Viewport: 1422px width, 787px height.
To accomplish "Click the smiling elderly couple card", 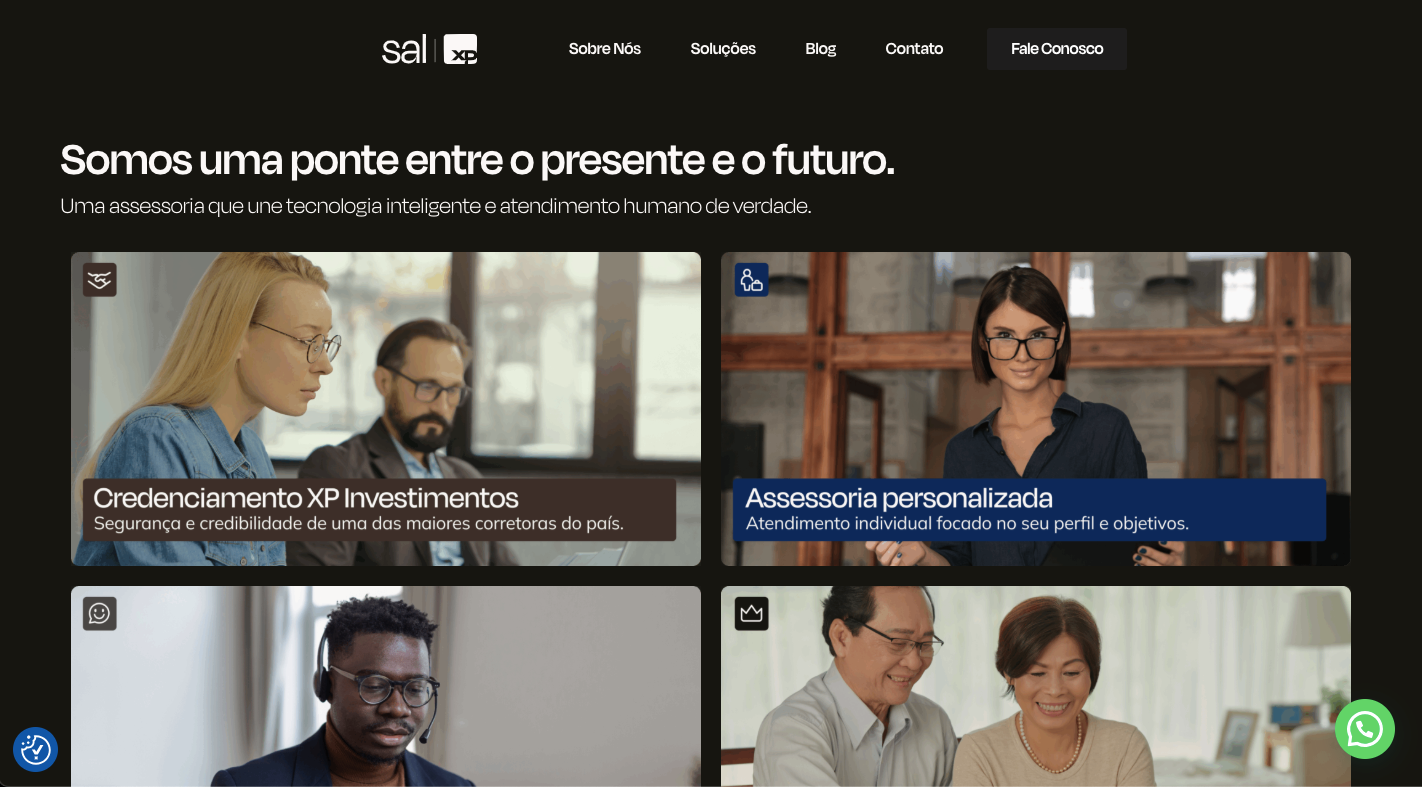I will 1036,686.
